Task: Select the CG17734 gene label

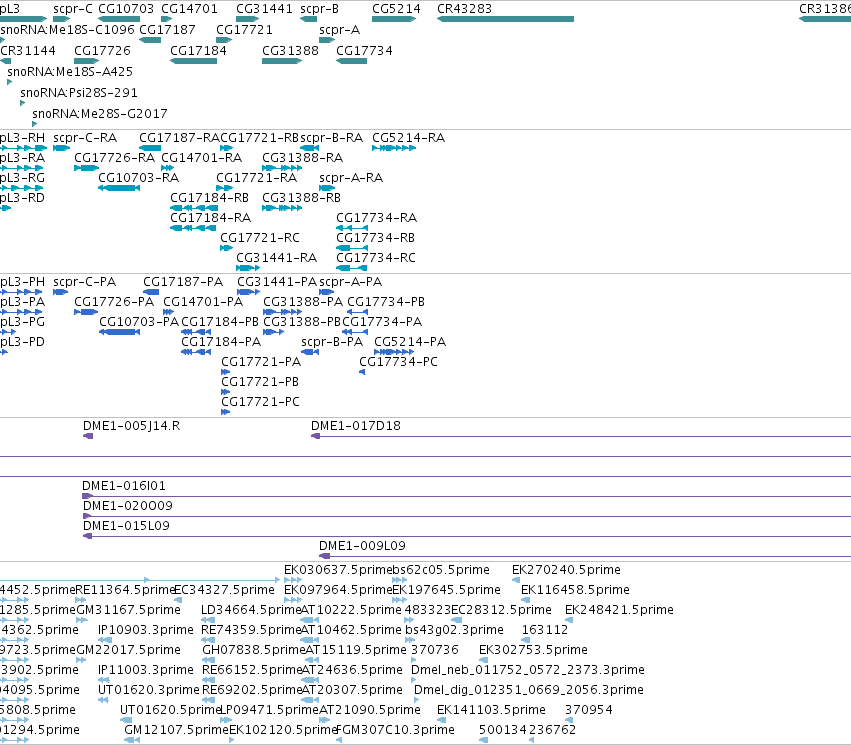Action: click(x=364, y=50)
